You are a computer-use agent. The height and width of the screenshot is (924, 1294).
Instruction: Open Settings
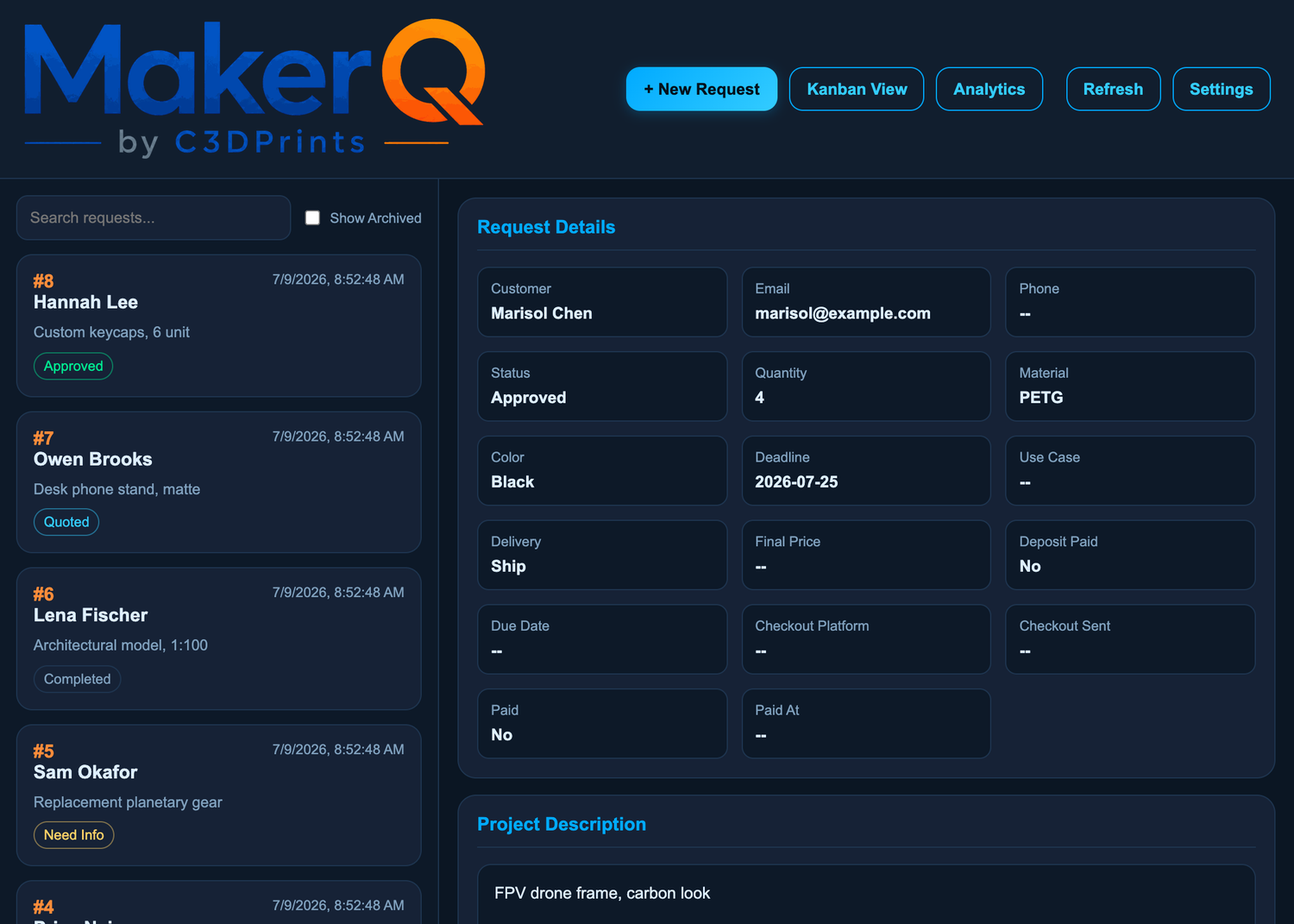pyautogui.click(x=1221, y=89)
